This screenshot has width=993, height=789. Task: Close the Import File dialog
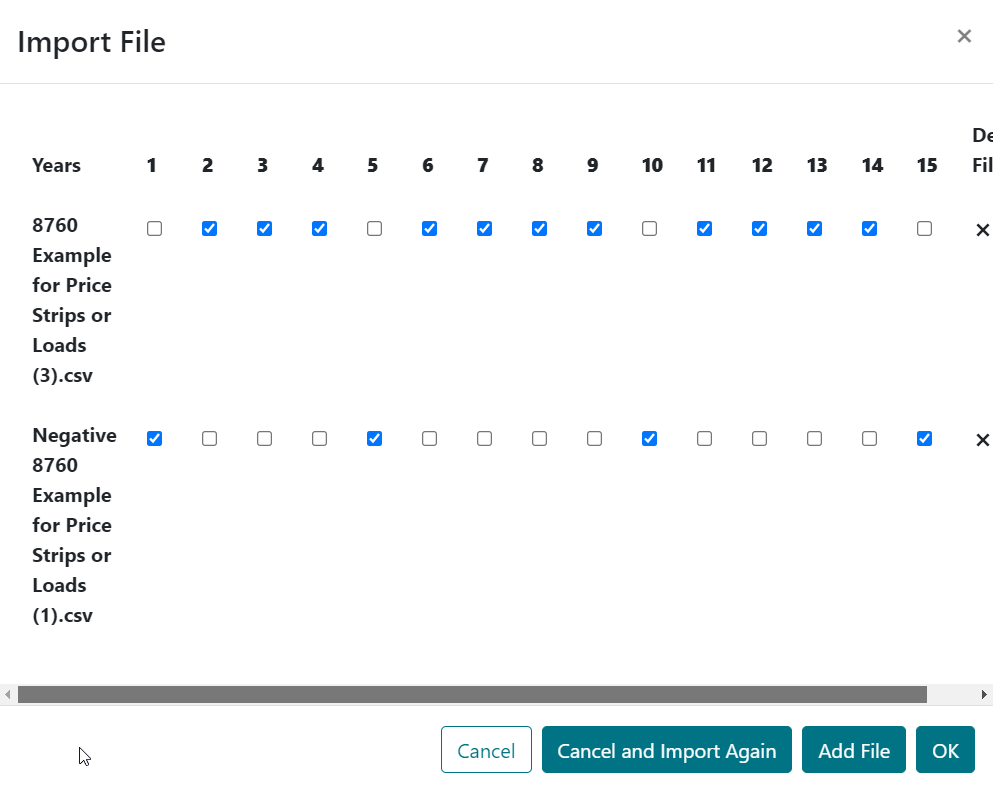pos(964,36)
